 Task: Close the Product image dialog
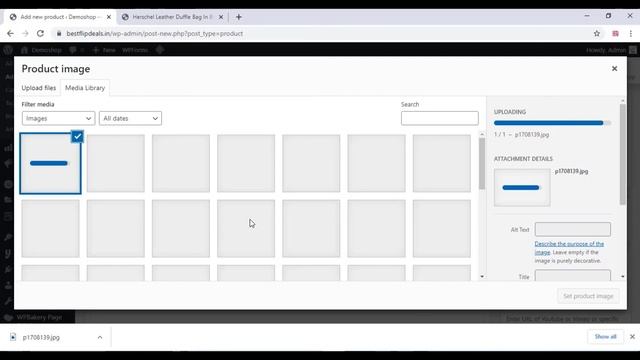(x=614, y=69)
